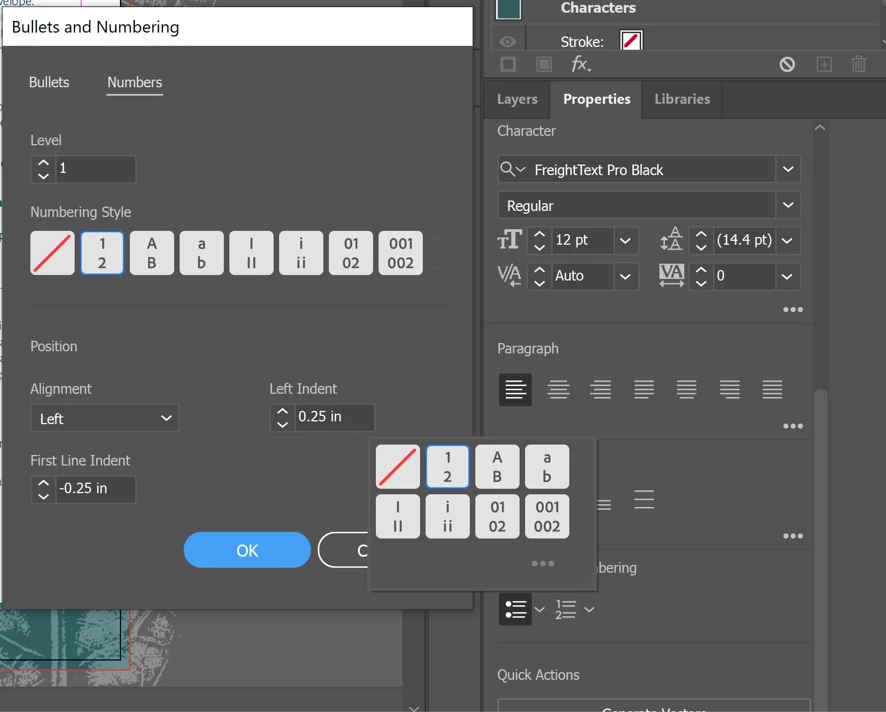Switch to the Numbers tab
This screenshot has width=886, height=712.
click(134, 83)
